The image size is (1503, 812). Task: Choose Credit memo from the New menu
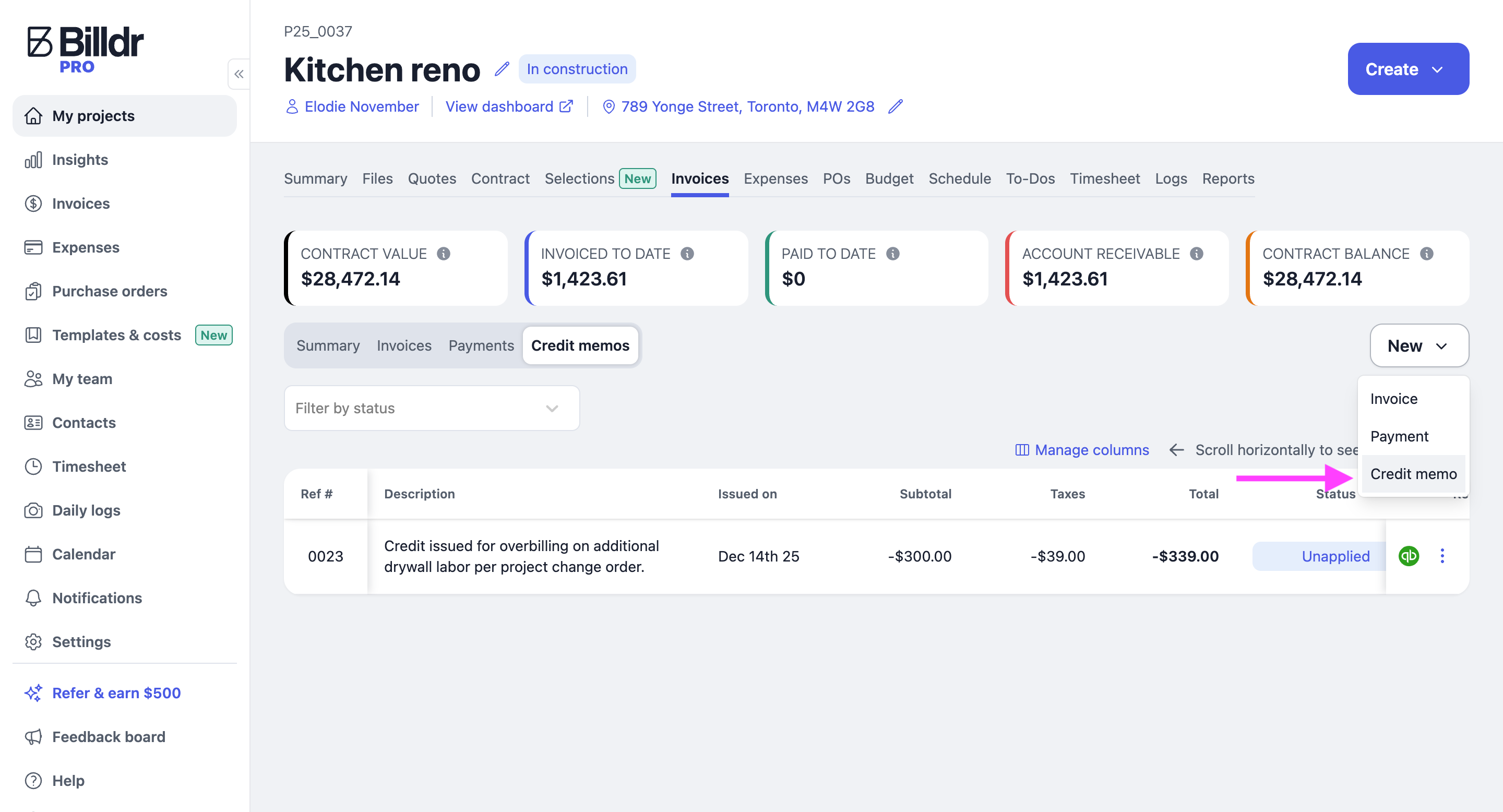(1413, 474)
